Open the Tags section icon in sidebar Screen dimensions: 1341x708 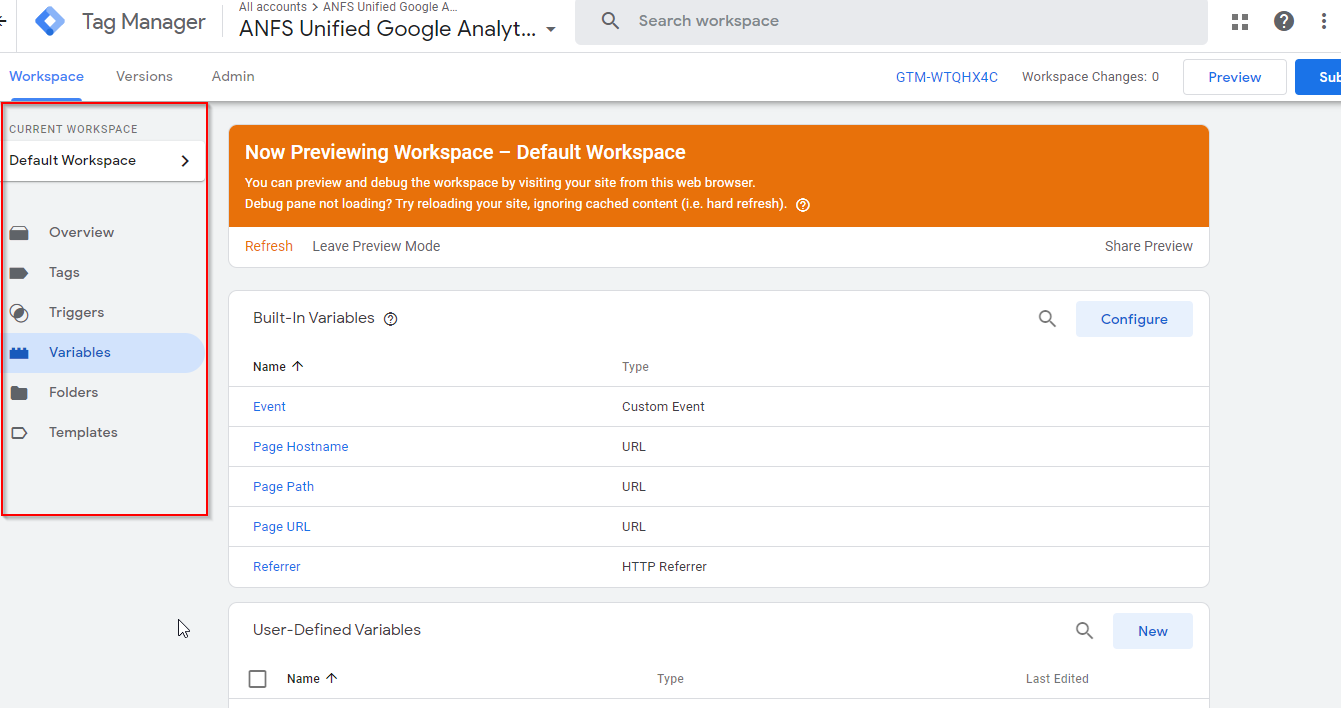(x=21, y=272)
